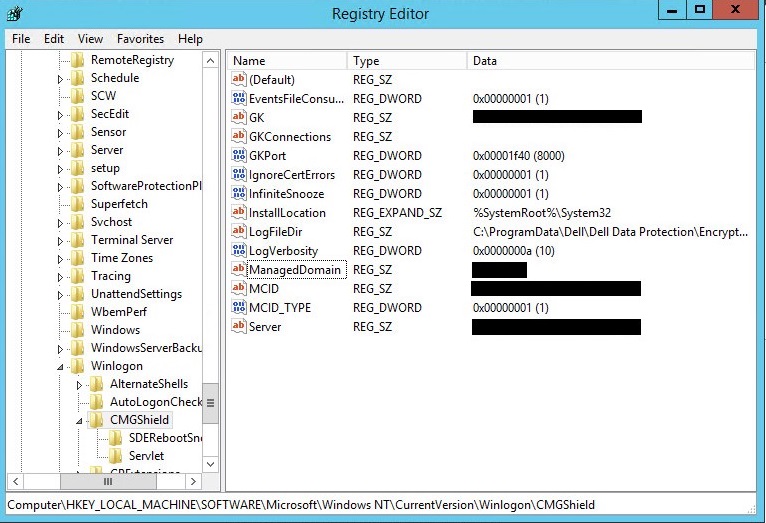Click the Tracing folder icon
The image size is (766, 523).
point(77,276)
